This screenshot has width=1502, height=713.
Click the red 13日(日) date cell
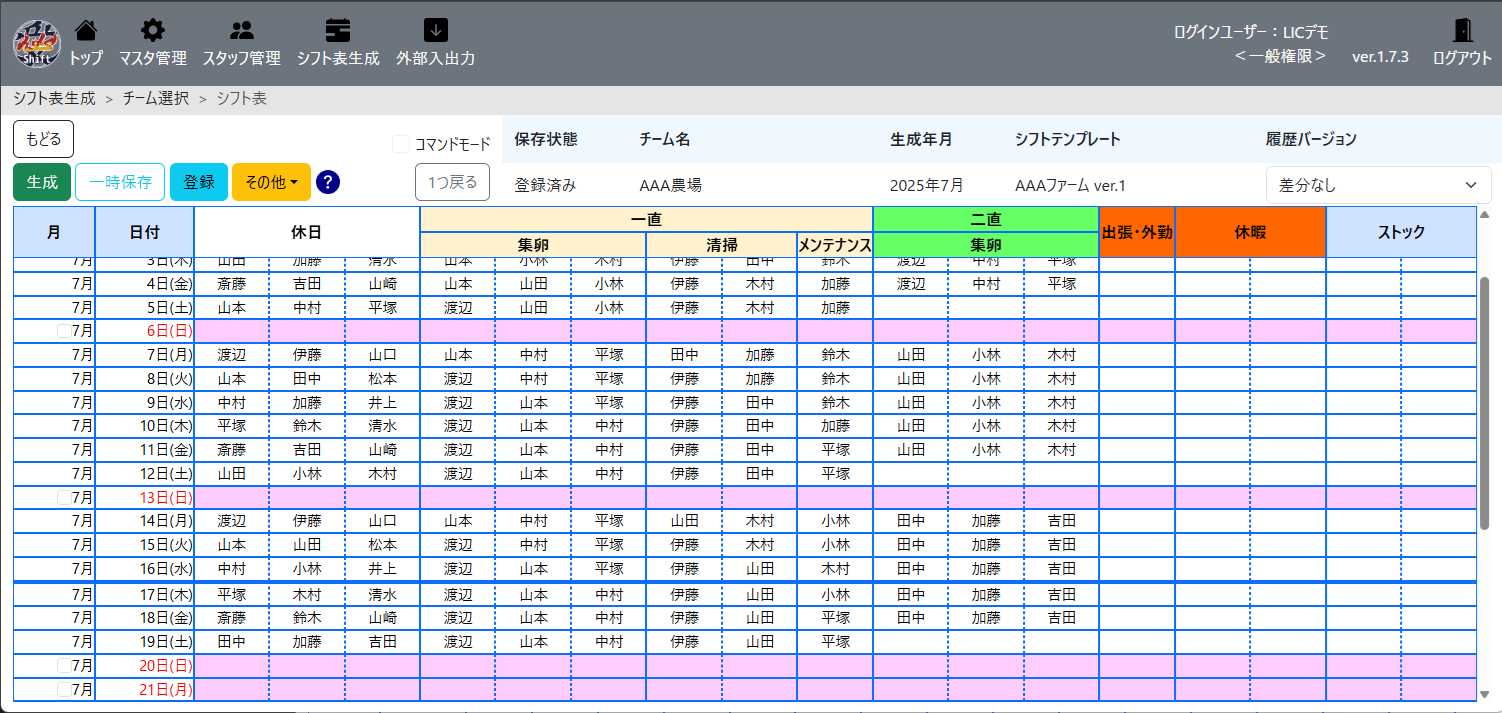144,497
